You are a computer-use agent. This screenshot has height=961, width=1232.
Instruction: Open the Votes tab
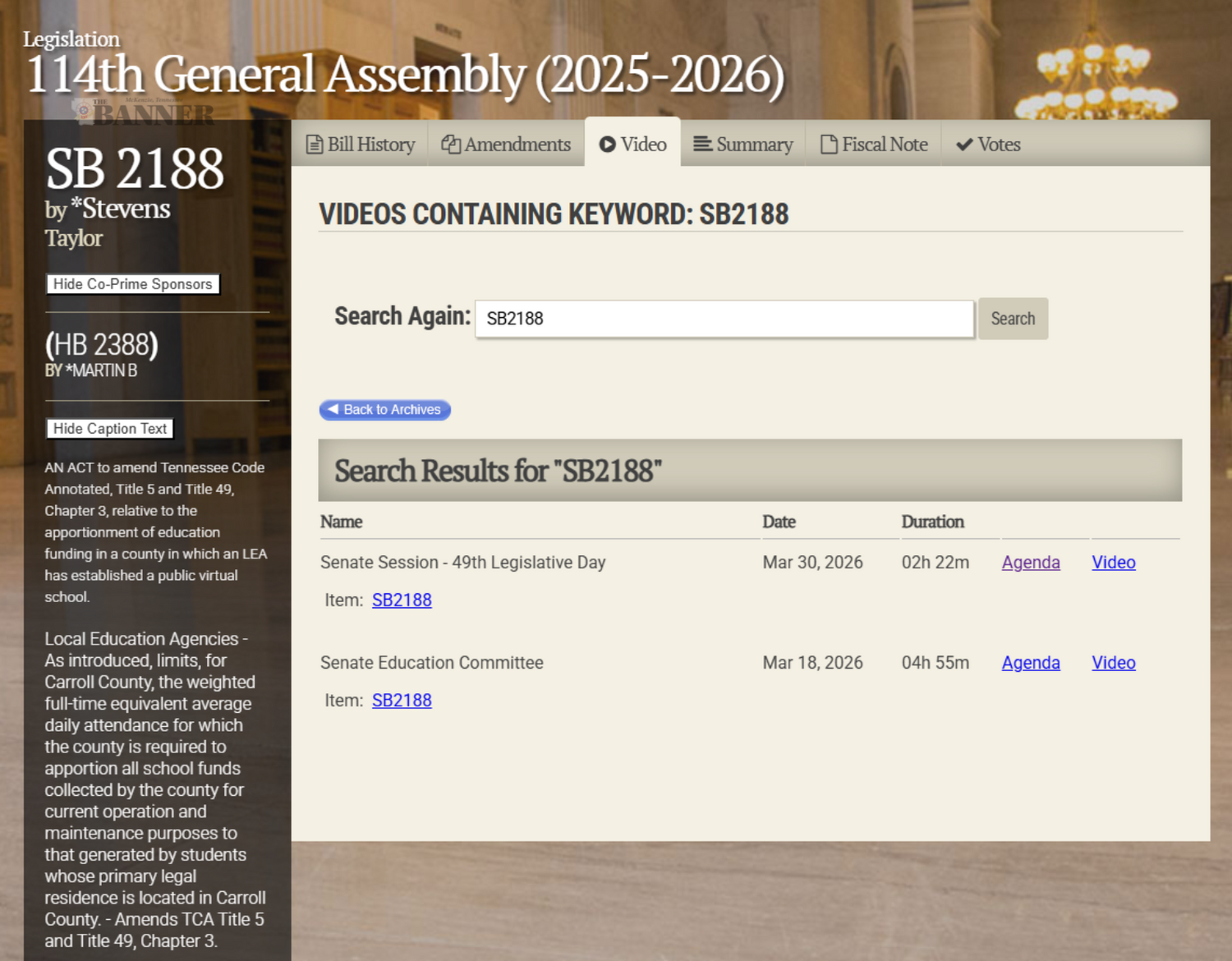tap(988, 144)
